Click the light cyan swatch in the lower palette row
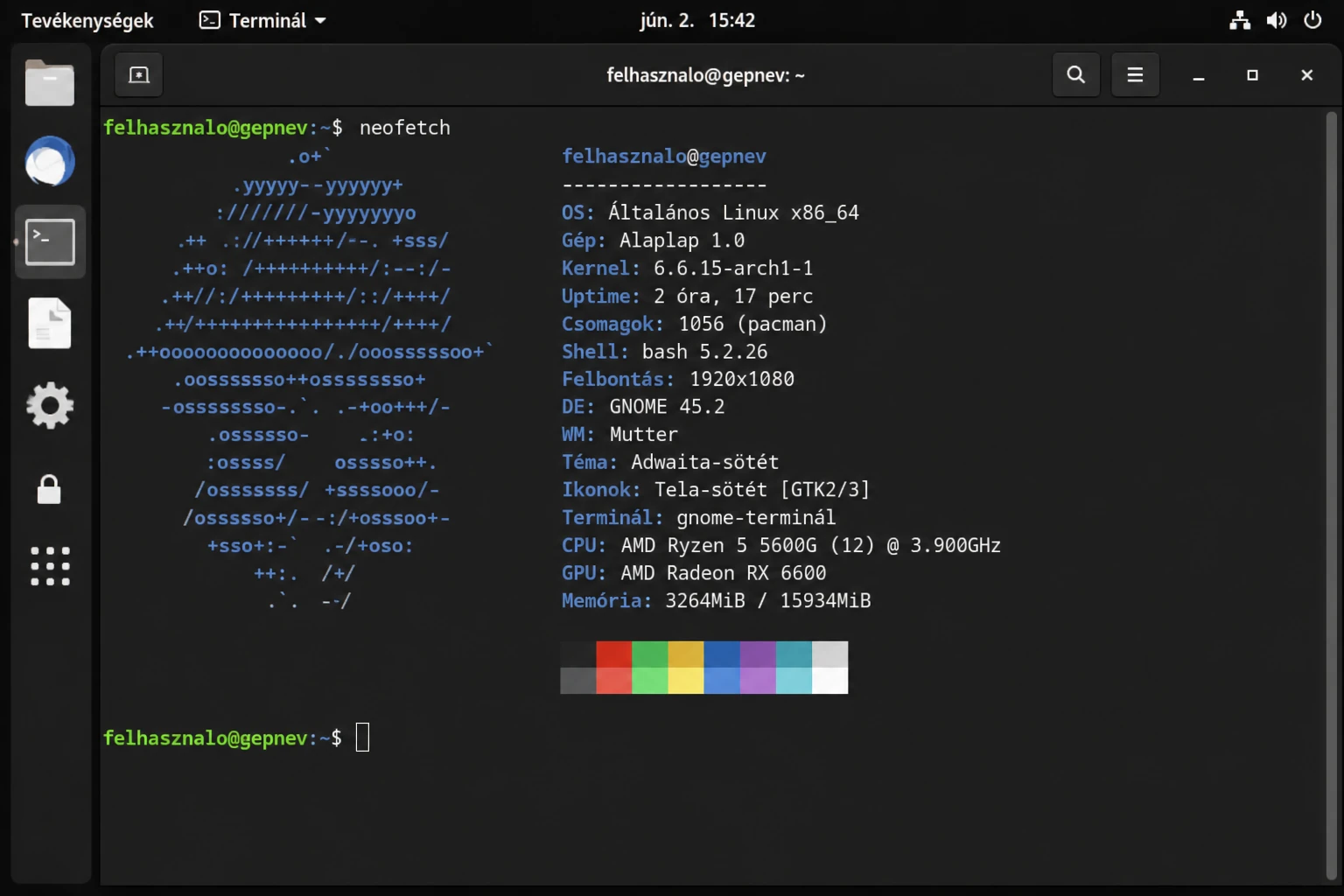Image resolution: width=1344 pixels, height=896 pixels. click(794, 681)
